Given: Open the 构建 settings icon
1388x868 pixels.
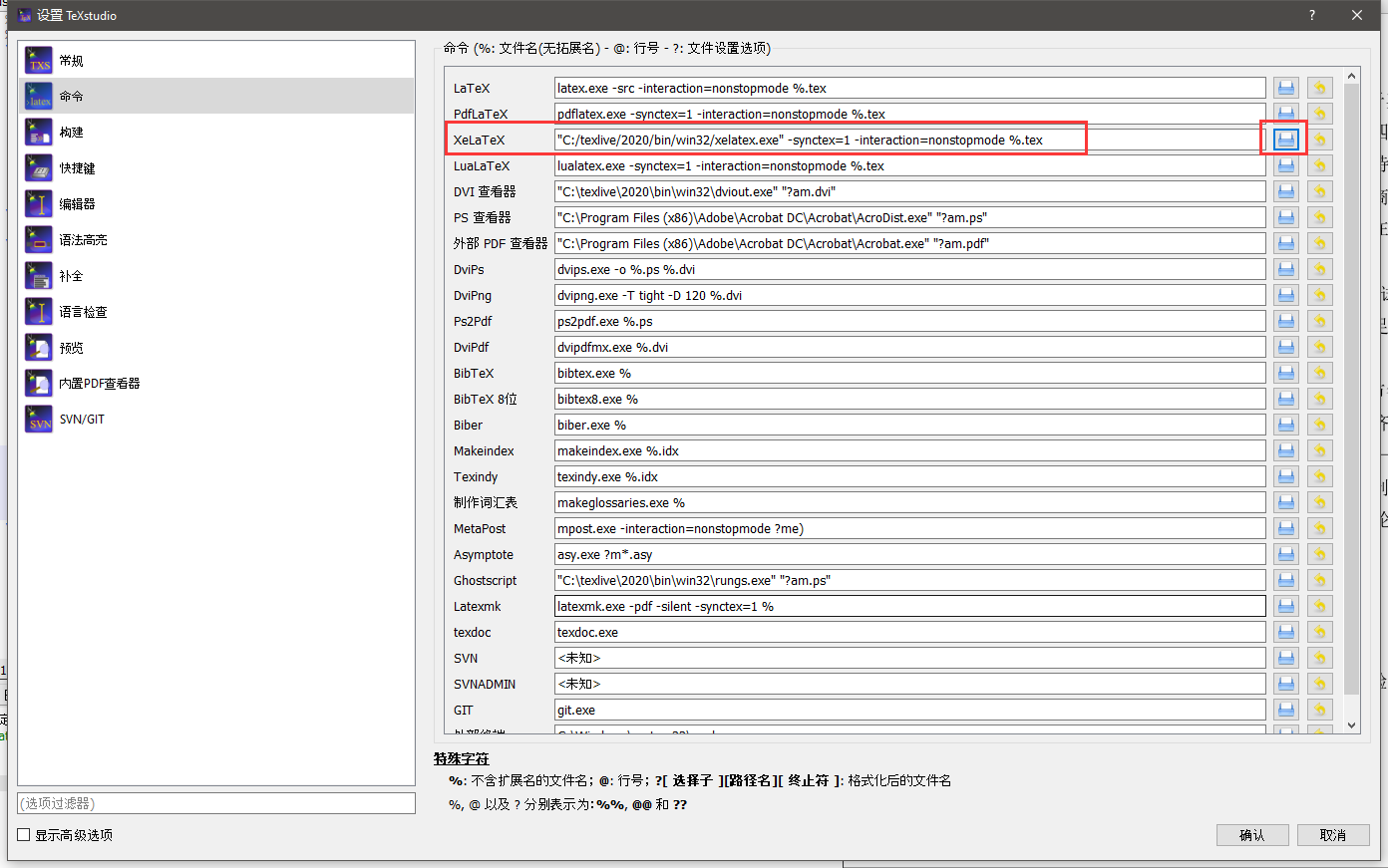Looking at the screenshot, I should coord(38,132).
